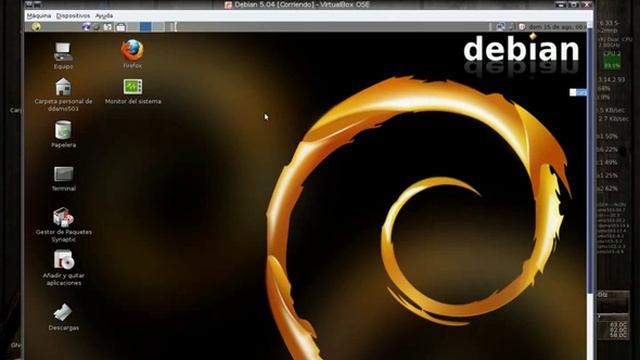Switch to the second gray workspace
640x360 pixels.
[x=158, y=27]
